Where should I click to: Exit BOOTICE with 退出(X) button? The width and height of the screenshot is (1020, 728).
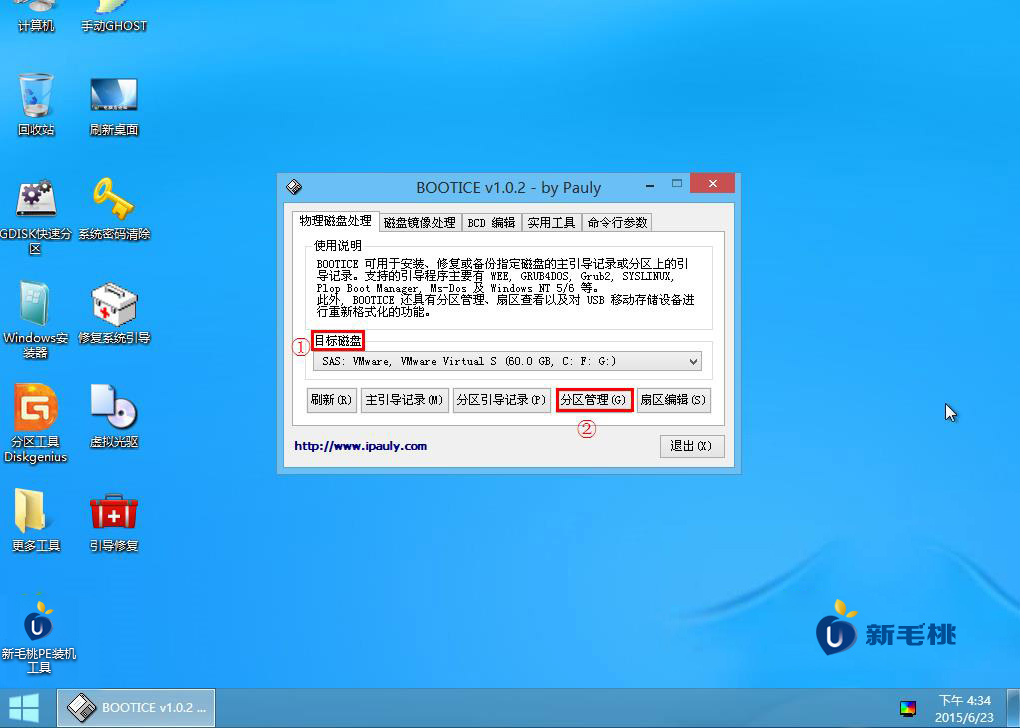coord(691,446)
